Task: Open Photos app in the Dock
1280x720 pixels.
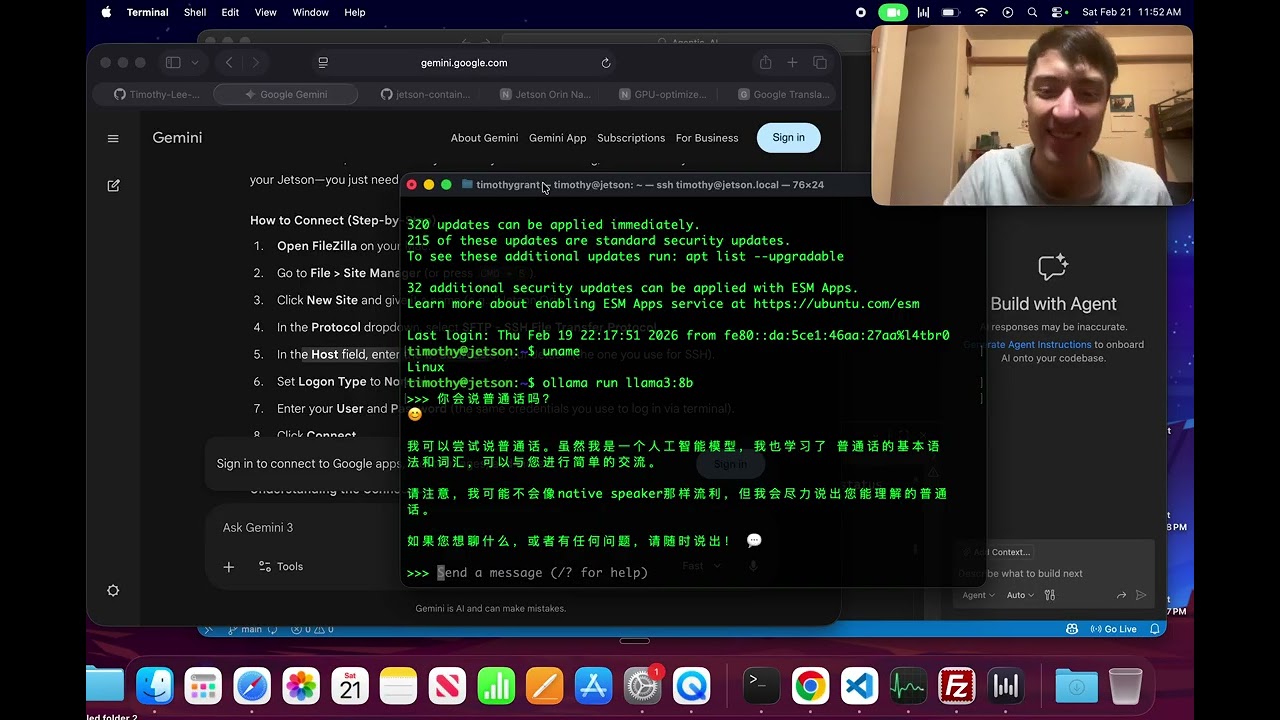Action: (301, 686)
